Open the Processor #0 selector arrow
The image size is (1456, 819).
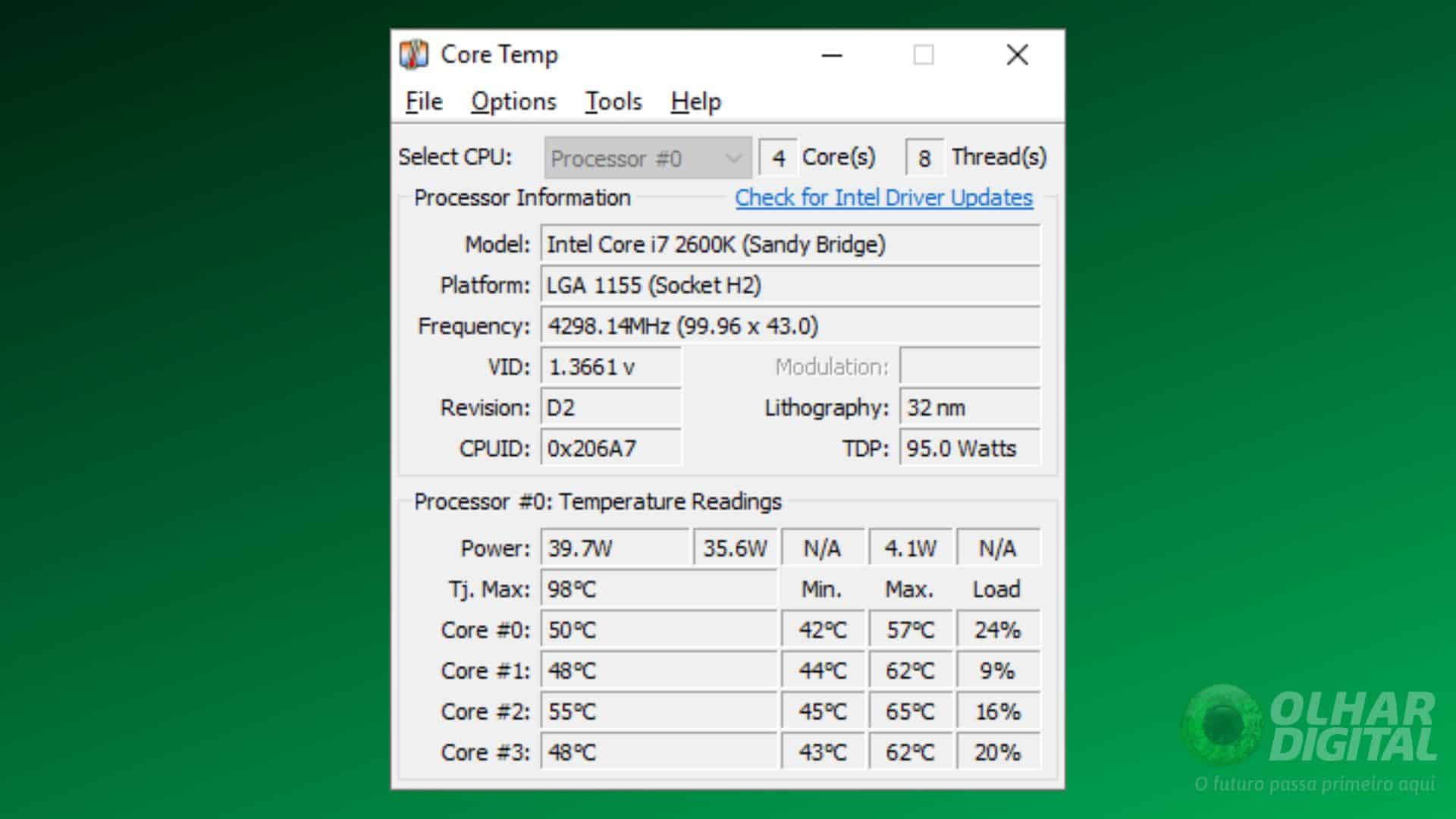pyautogui.click(x=733, y=158)
